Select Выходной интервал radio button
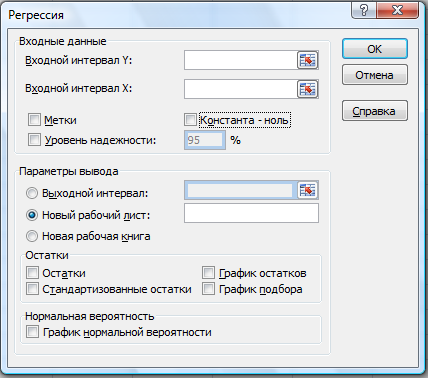This screenshot has width=428, height=378. (32, 193)
